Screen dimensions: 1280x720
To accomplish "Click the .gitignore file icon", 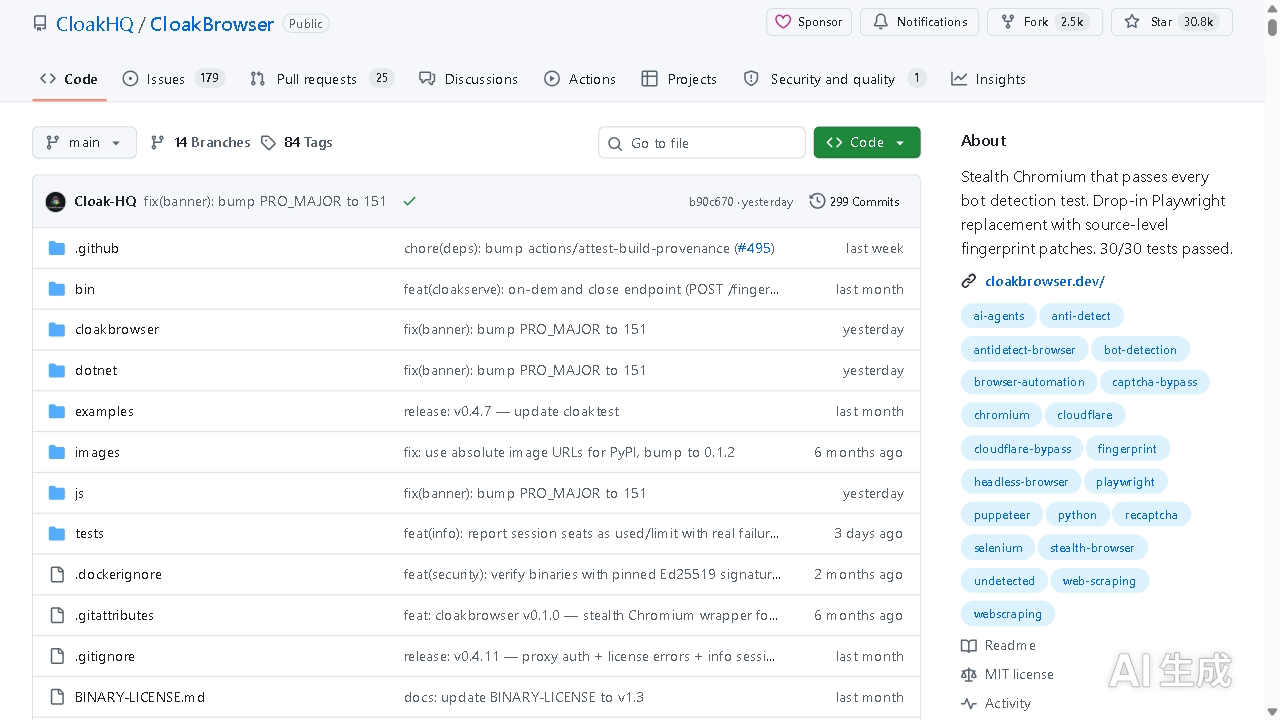I will pyautogui.click(x=57, y=656).
